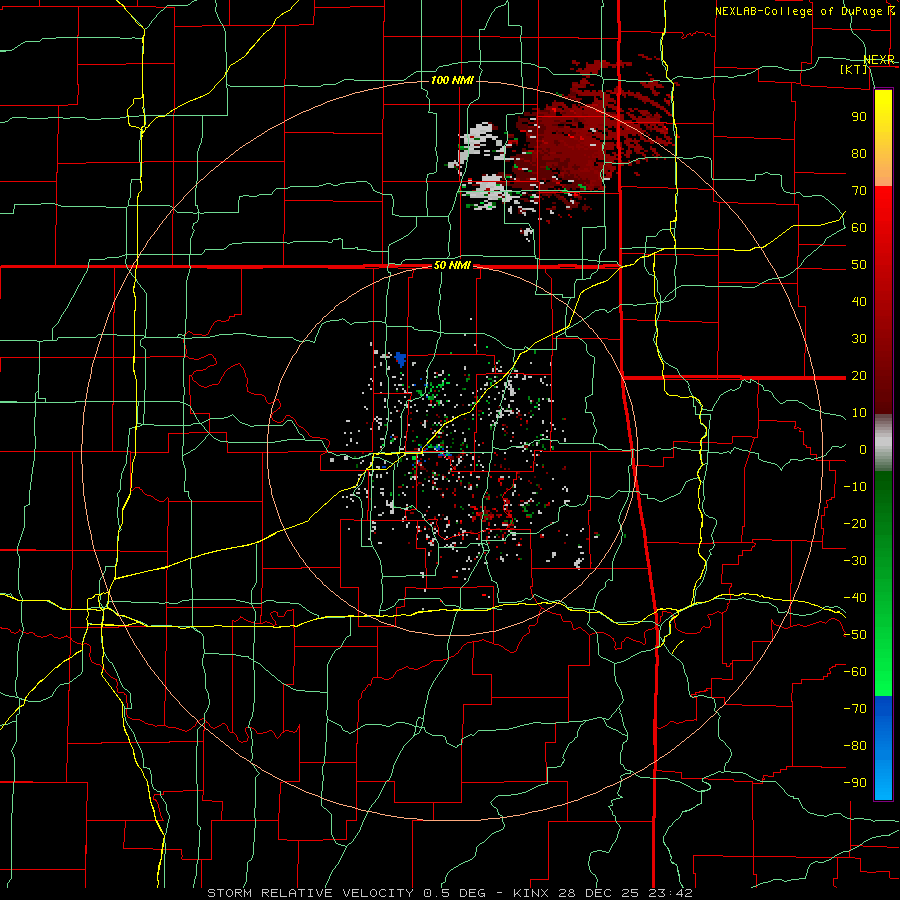Click the 0 value on velocity scale
The height and width of the screenshot is (900, 900).
[x=863, y=449]
